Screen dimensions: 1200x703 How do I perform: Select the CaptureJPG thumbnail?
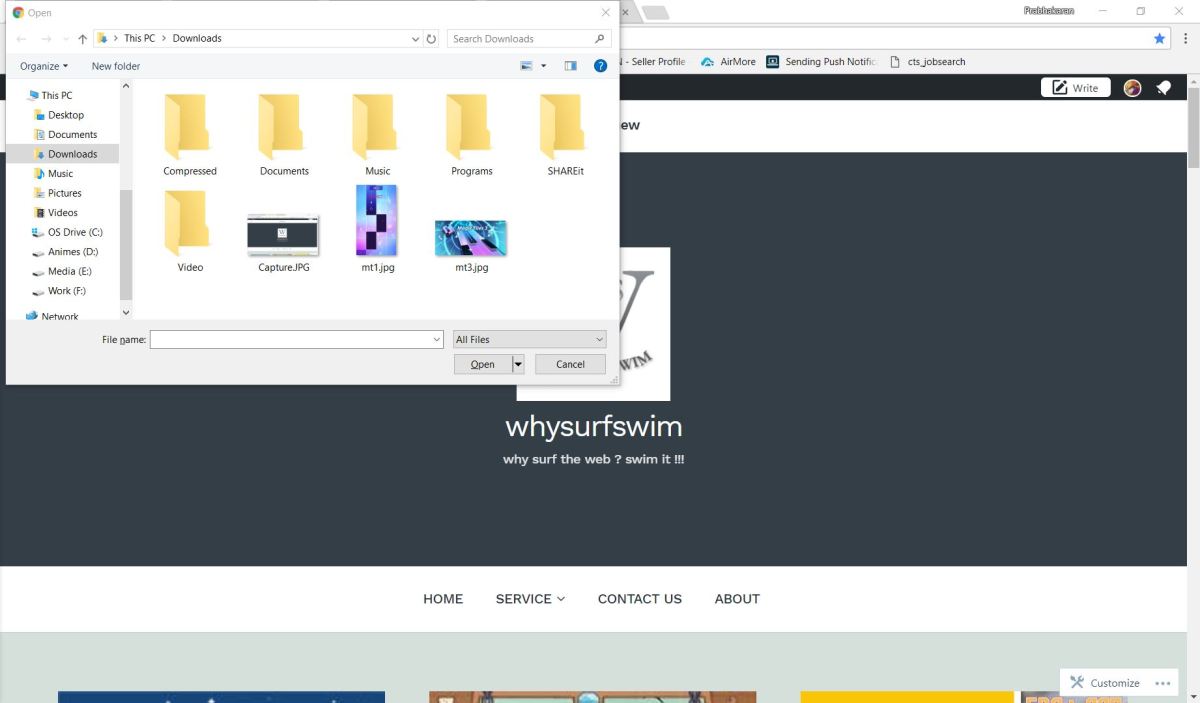tap(283, 236)
